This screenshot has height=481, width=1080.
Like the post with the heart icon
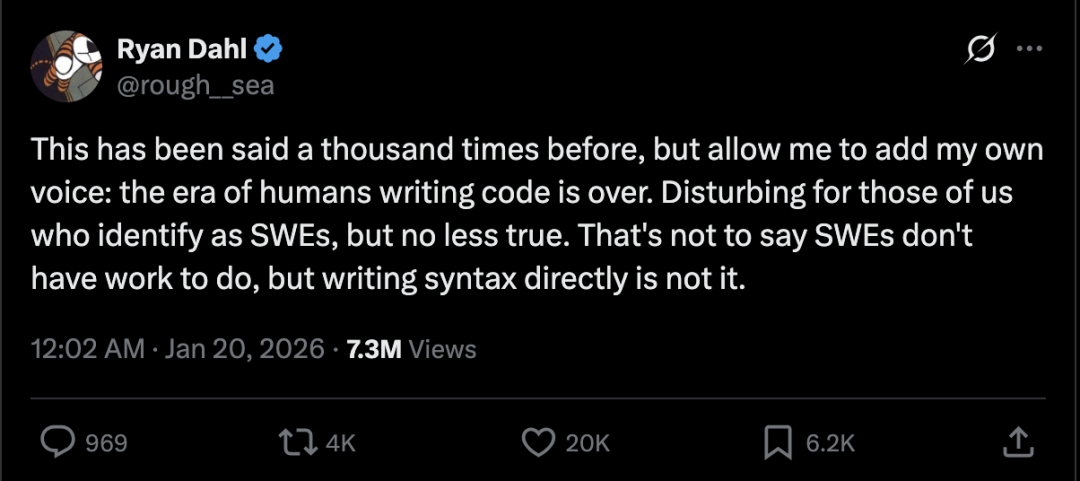tap(538, 441)
